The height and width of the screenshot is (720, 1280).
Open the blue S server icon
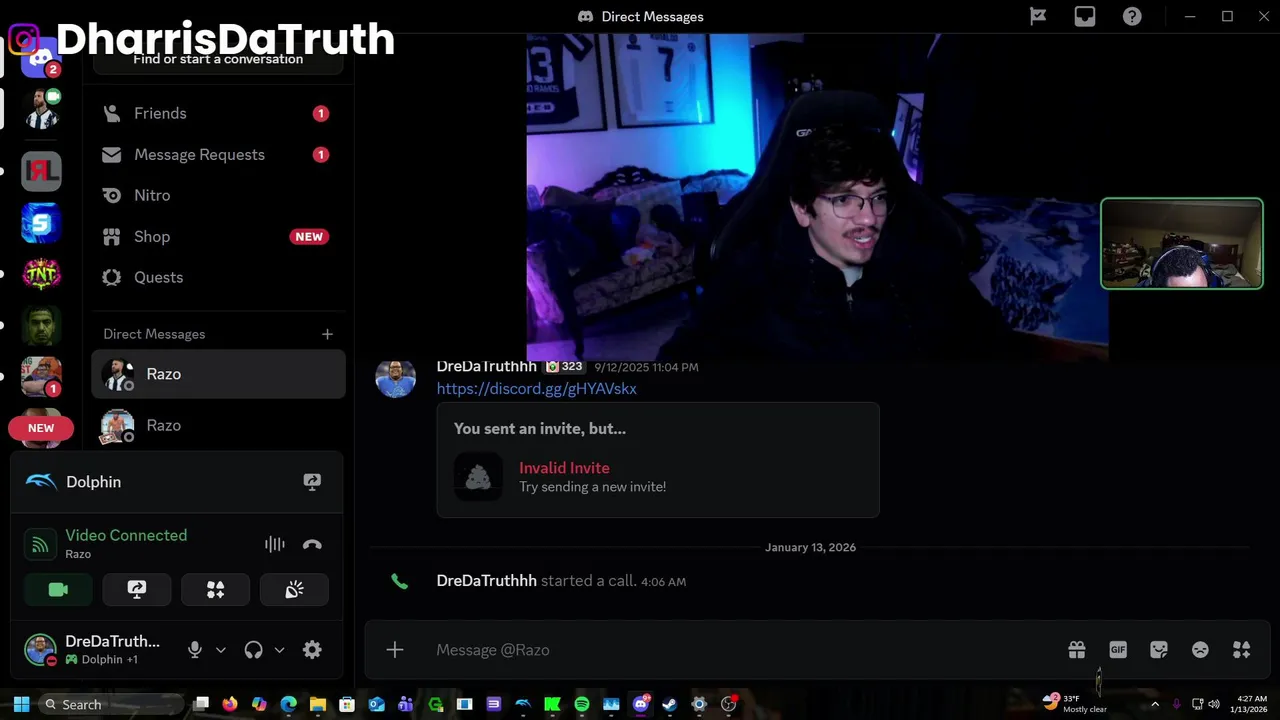pos(41,223)
